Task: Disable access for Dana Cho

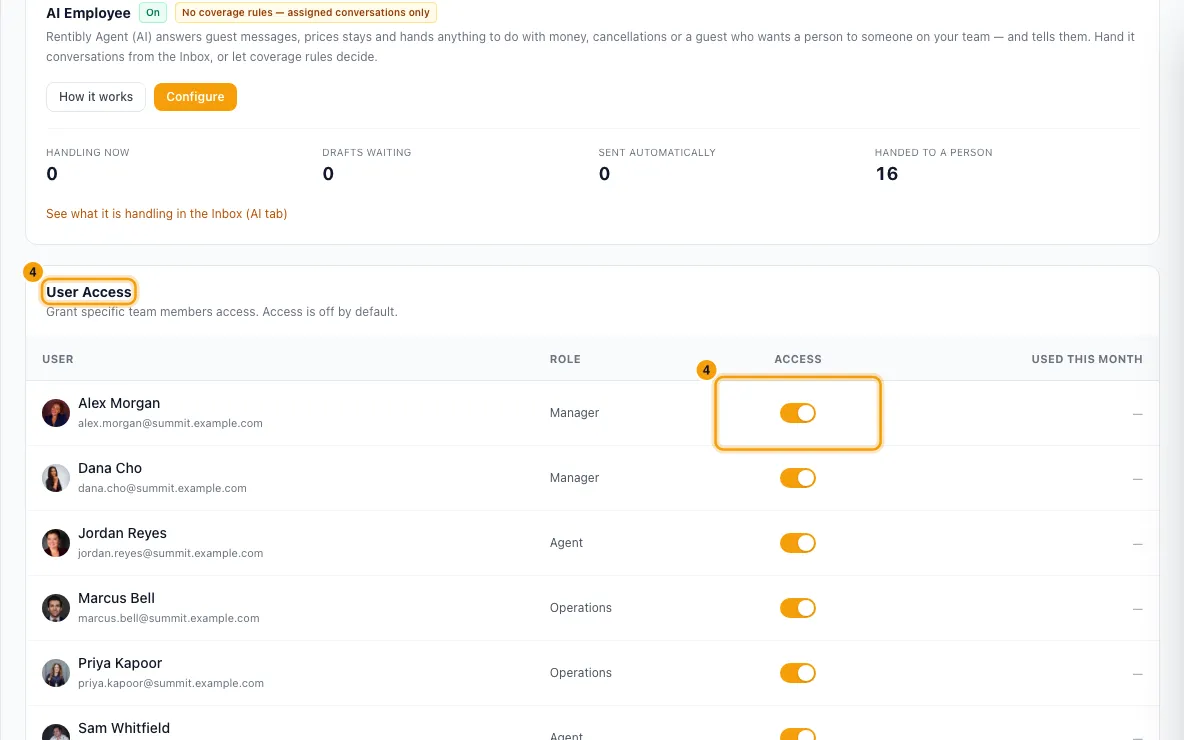Action: (x=797, y=478)
